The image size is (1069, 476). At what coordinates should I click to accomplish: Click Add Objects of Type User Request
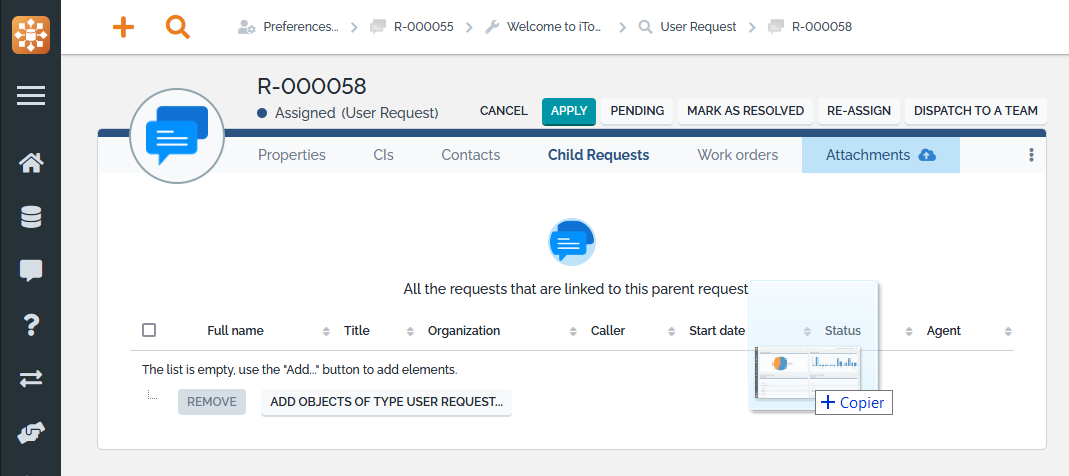click(386, 402)
